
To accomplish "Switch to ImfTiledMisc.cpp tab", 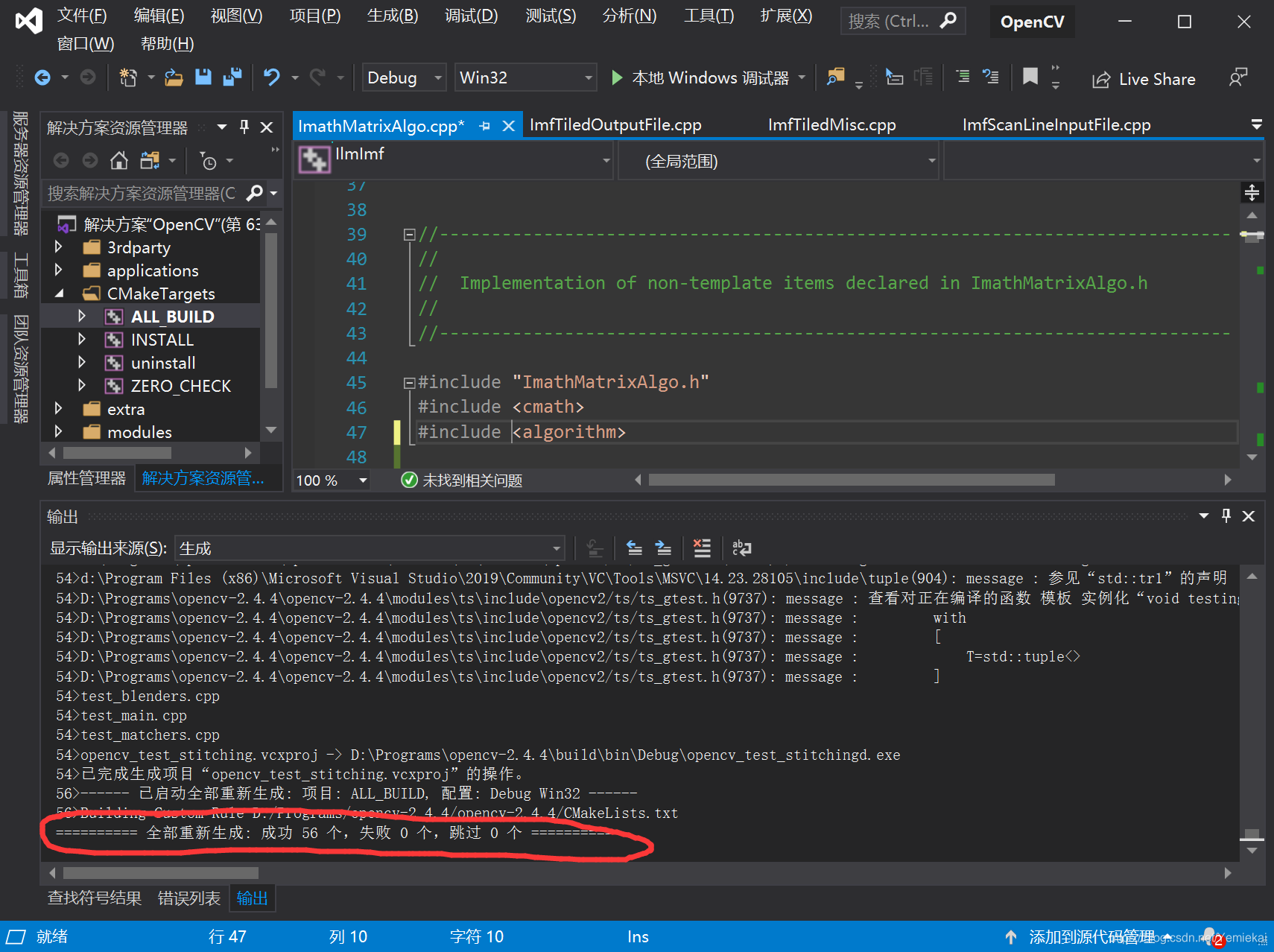I will point(831,124).
